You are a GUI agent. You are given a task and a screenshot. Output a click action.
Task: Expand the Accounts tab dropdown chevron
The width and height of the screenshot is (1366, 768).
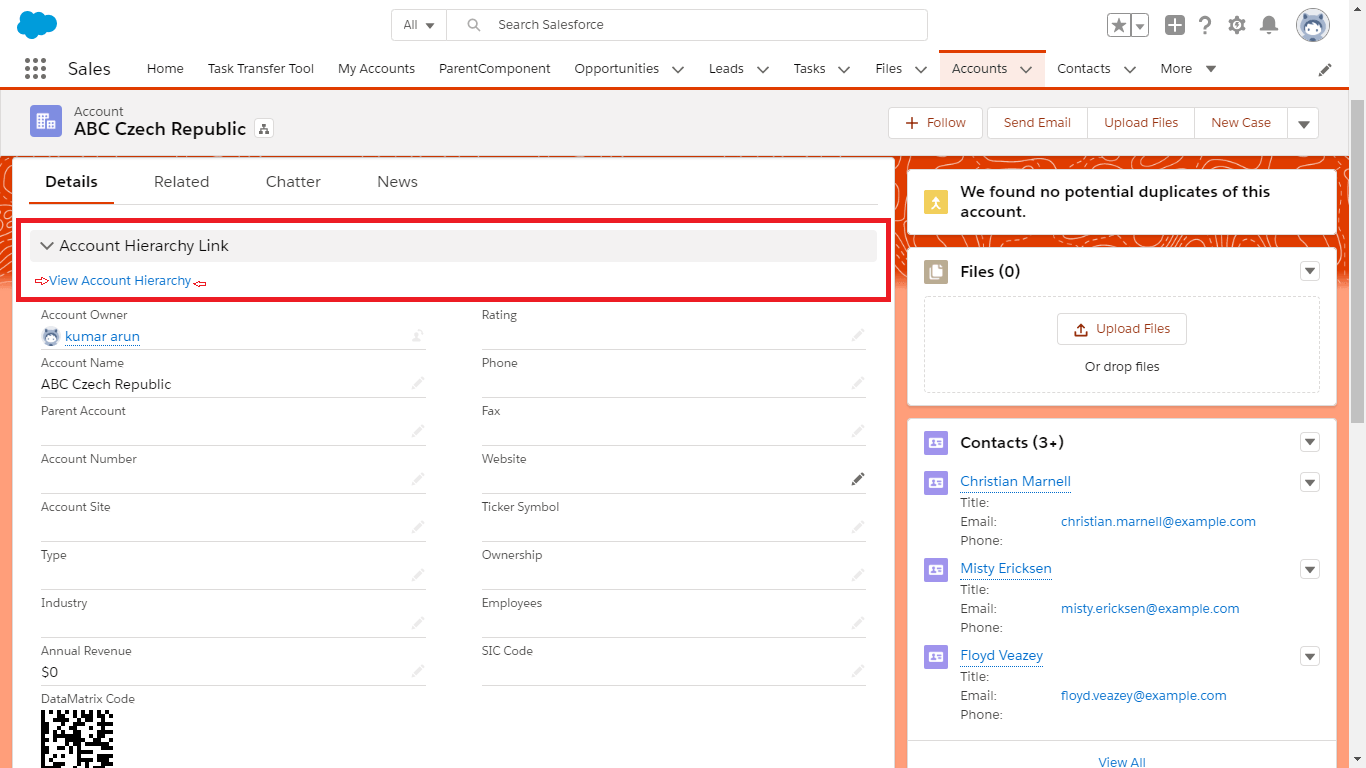point(1026,69)
